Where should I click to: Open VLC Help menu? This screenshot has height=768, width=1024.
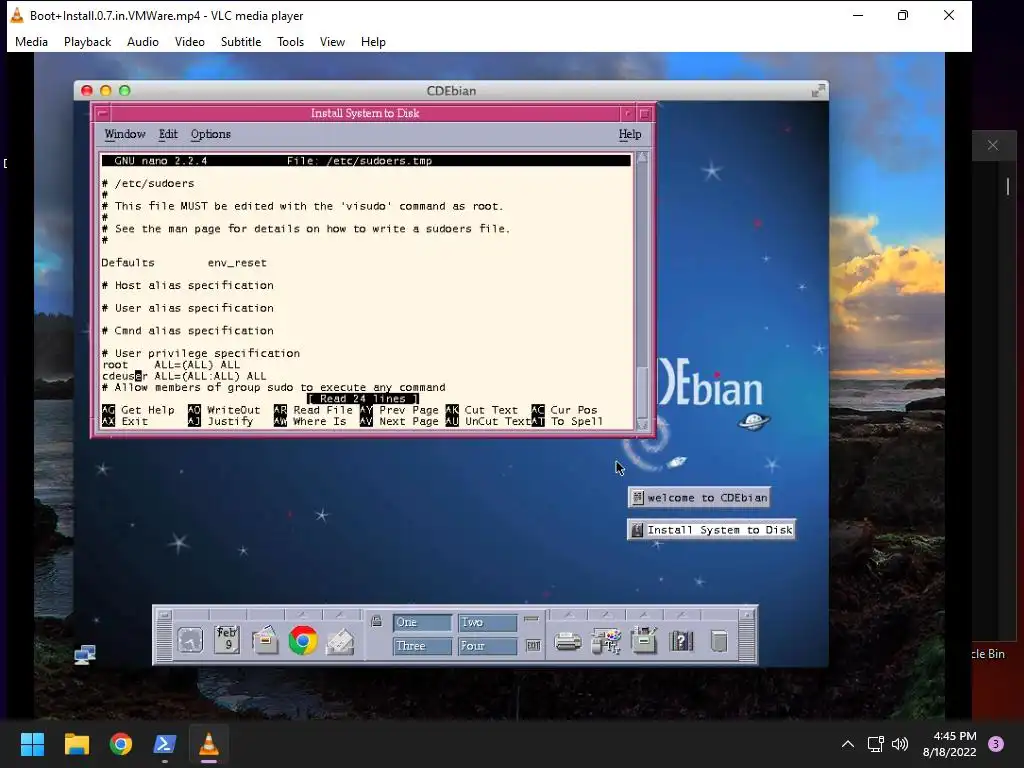pyautogui.click(x=373, y=42)
